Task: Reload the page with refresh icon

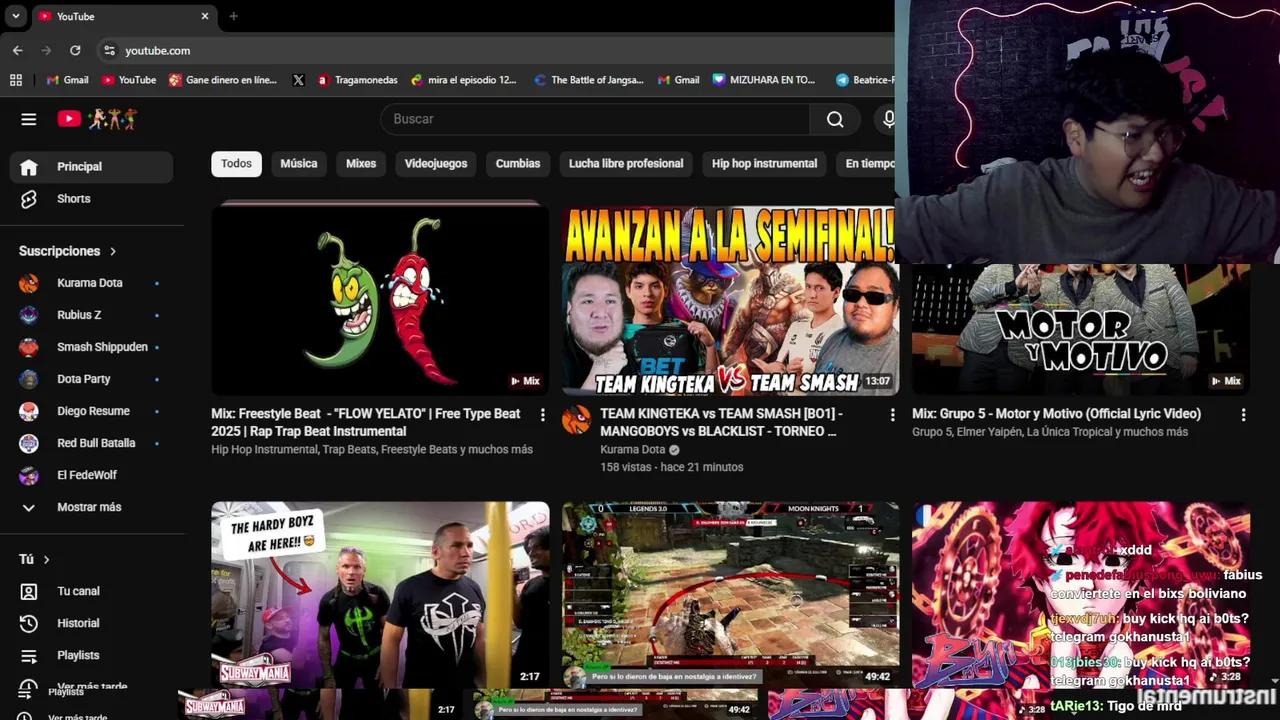Action: point(75,50)
